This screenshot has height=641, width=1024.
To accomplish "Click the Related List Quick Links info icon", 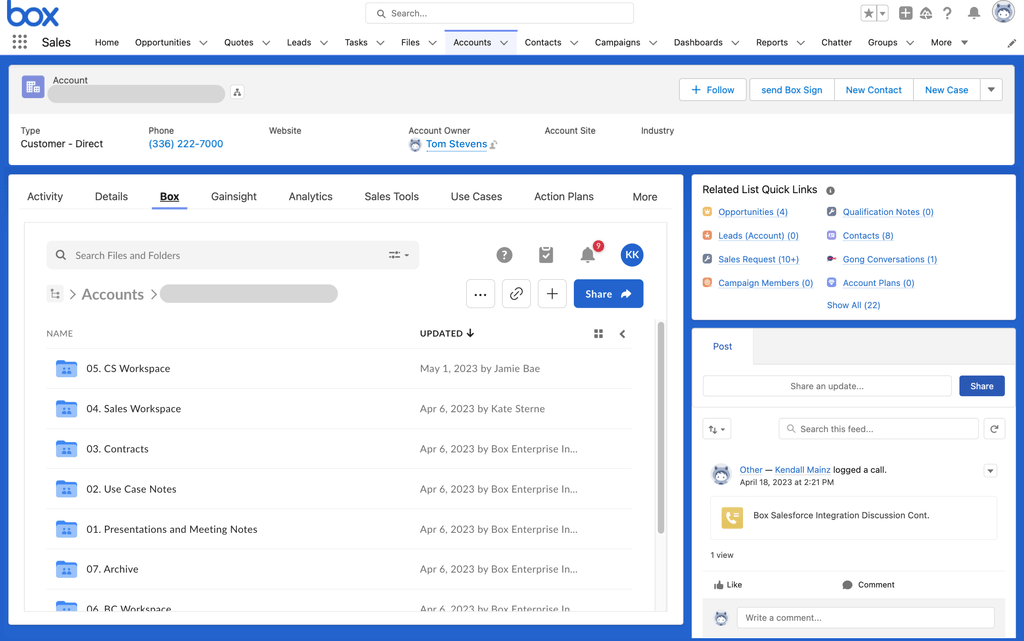I will click(830, 191).
